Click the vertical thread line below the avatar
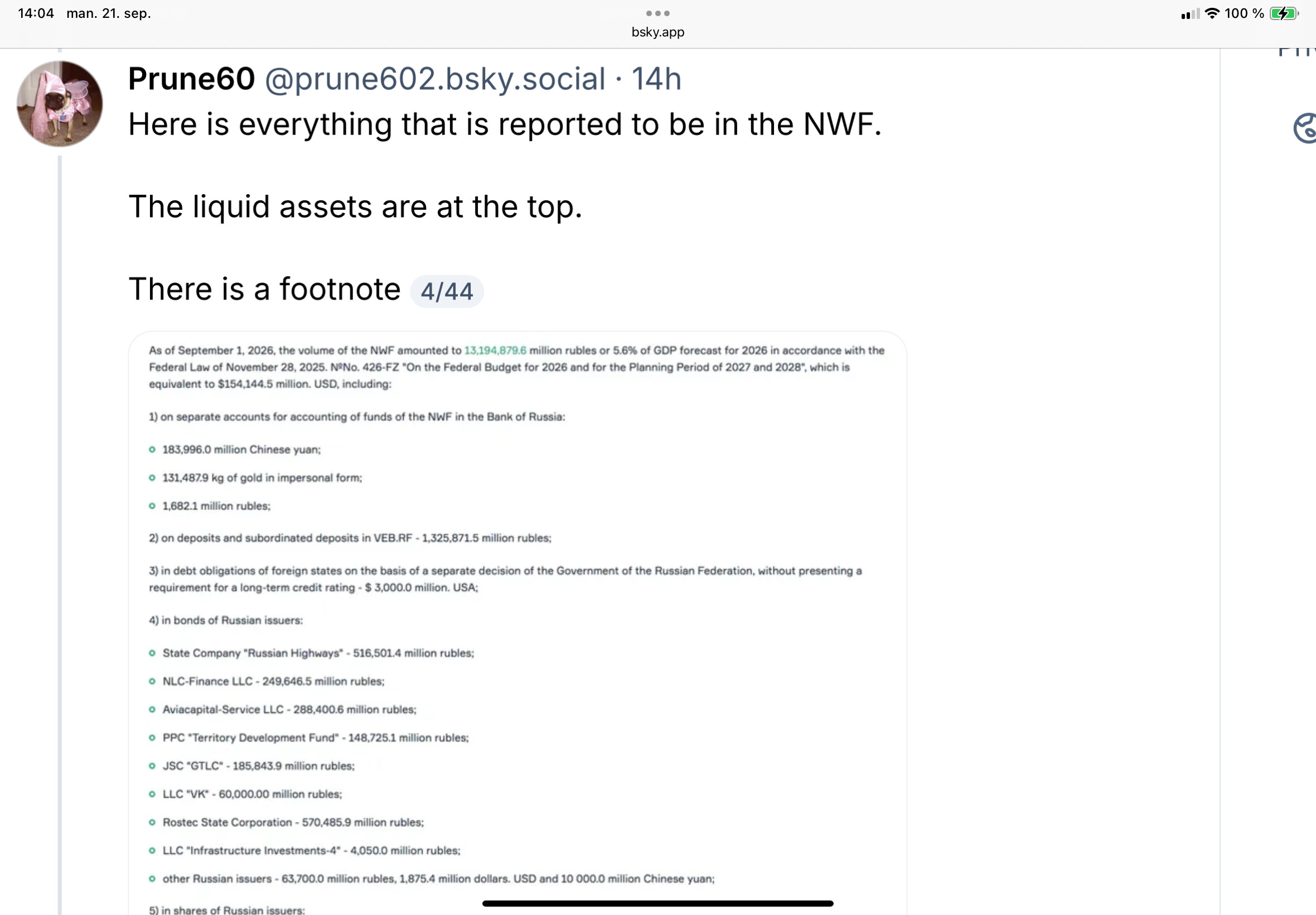 tap(60, 533)
